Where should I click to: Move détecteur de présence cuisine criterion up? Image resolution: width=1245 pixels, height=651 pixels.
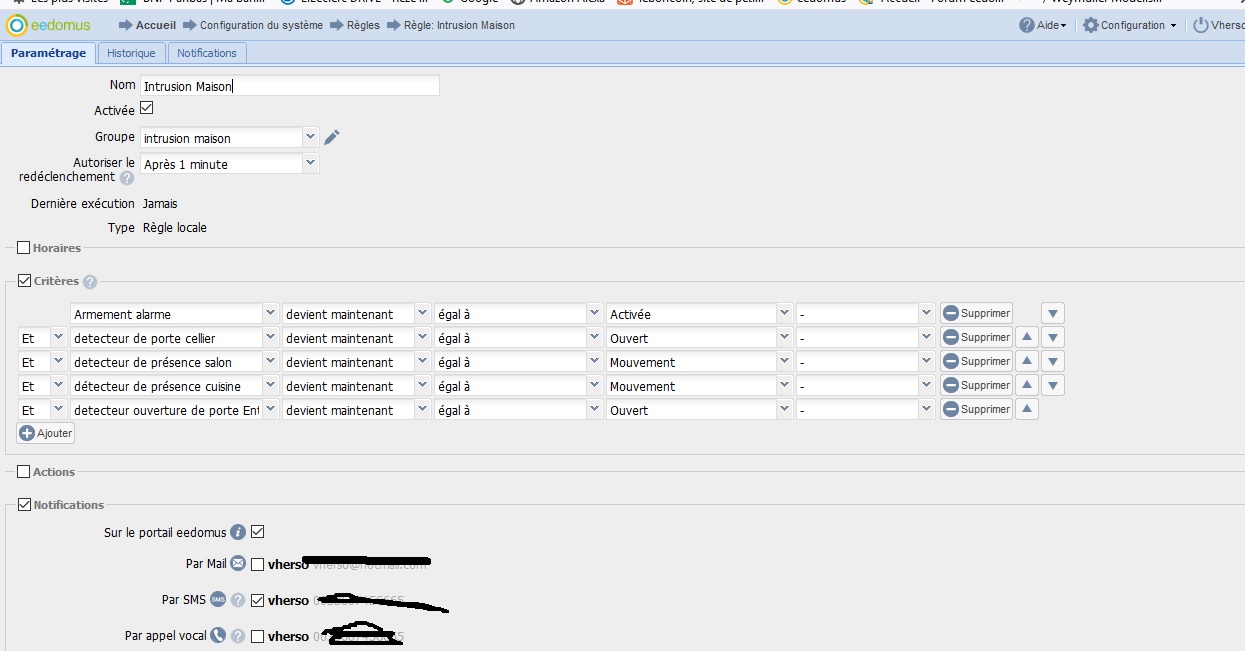point(1027,385)
